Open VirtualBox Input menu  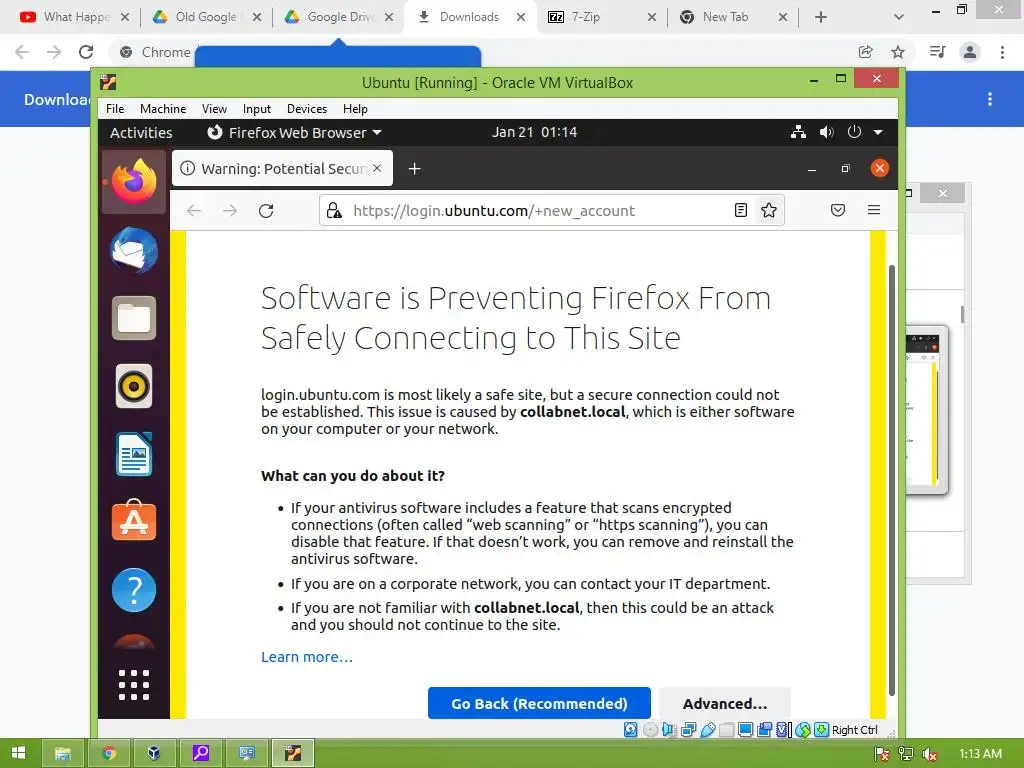coord(257,108)
